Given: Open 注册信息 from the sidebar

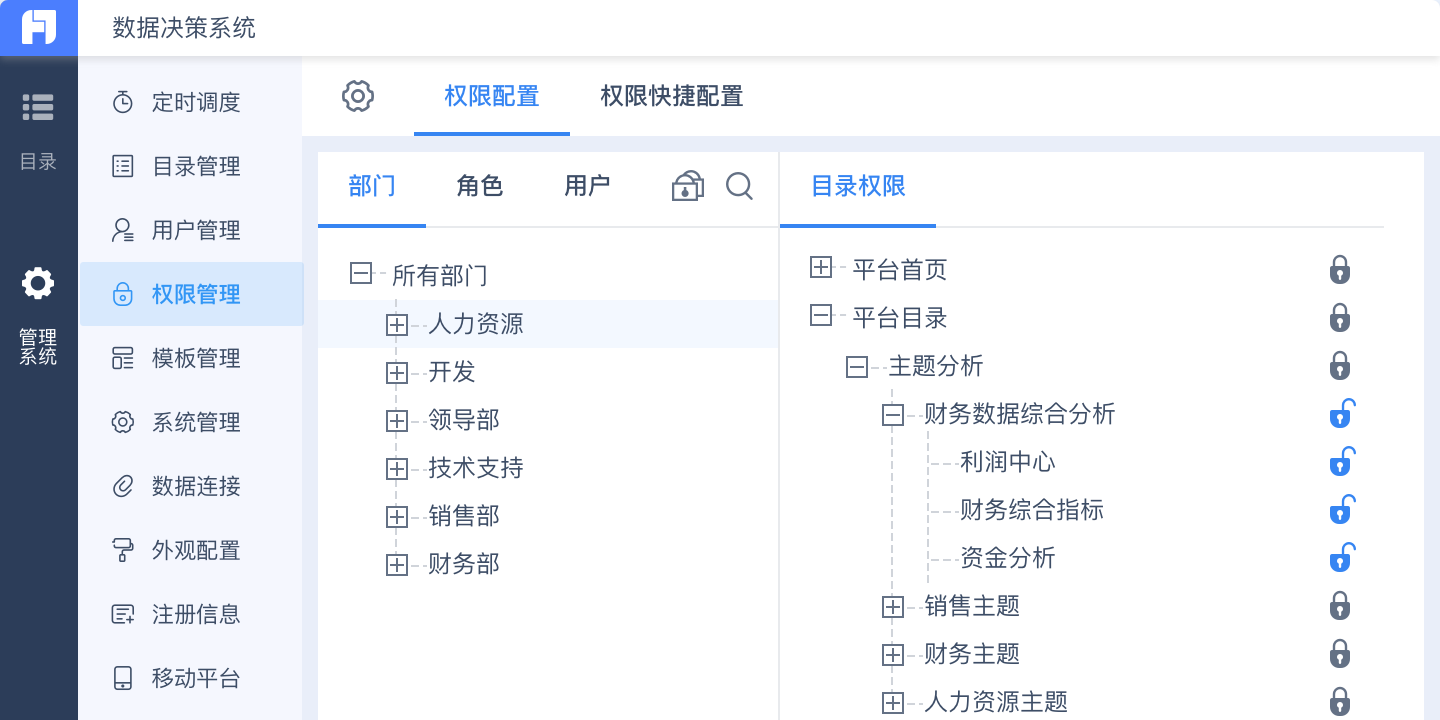Looking at the screenshot, I should [121, 614].
